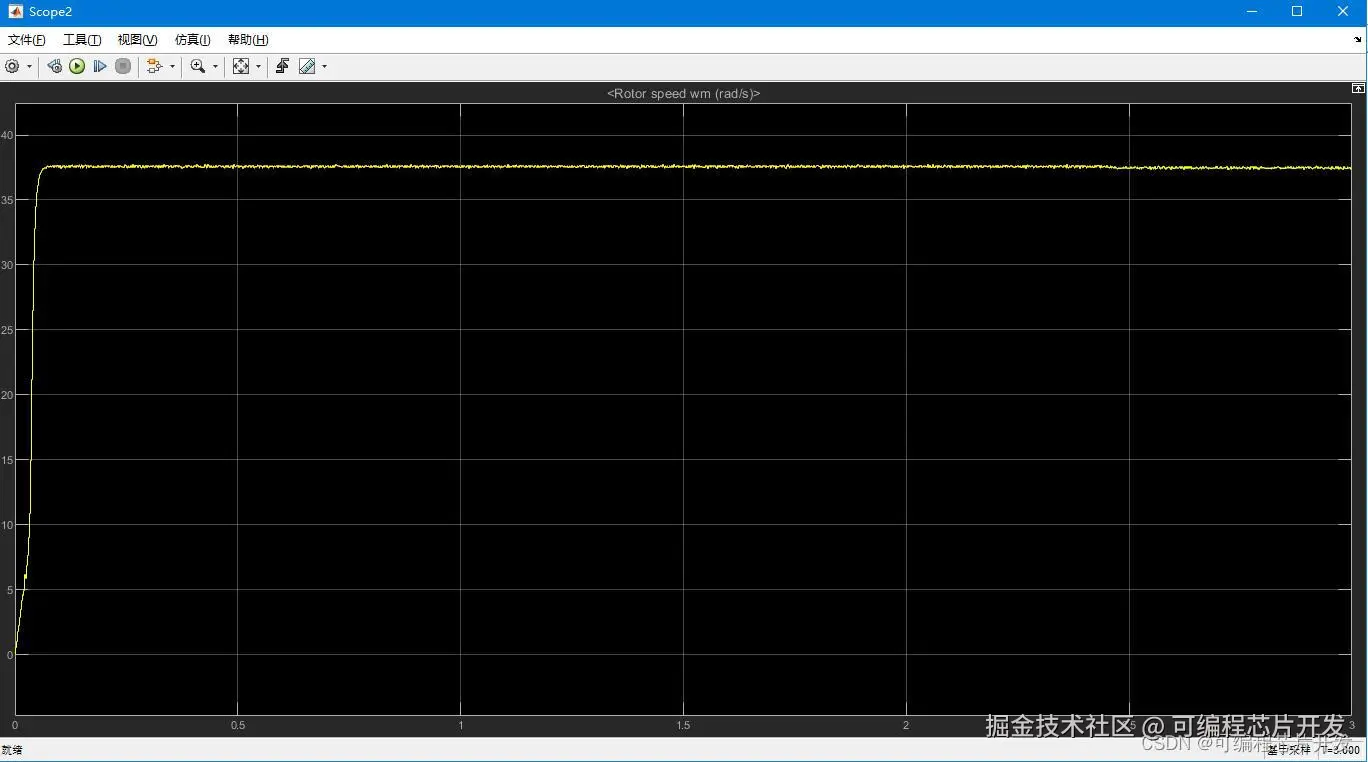
Task: Open the triggers icon
Action: pos(282,66)
